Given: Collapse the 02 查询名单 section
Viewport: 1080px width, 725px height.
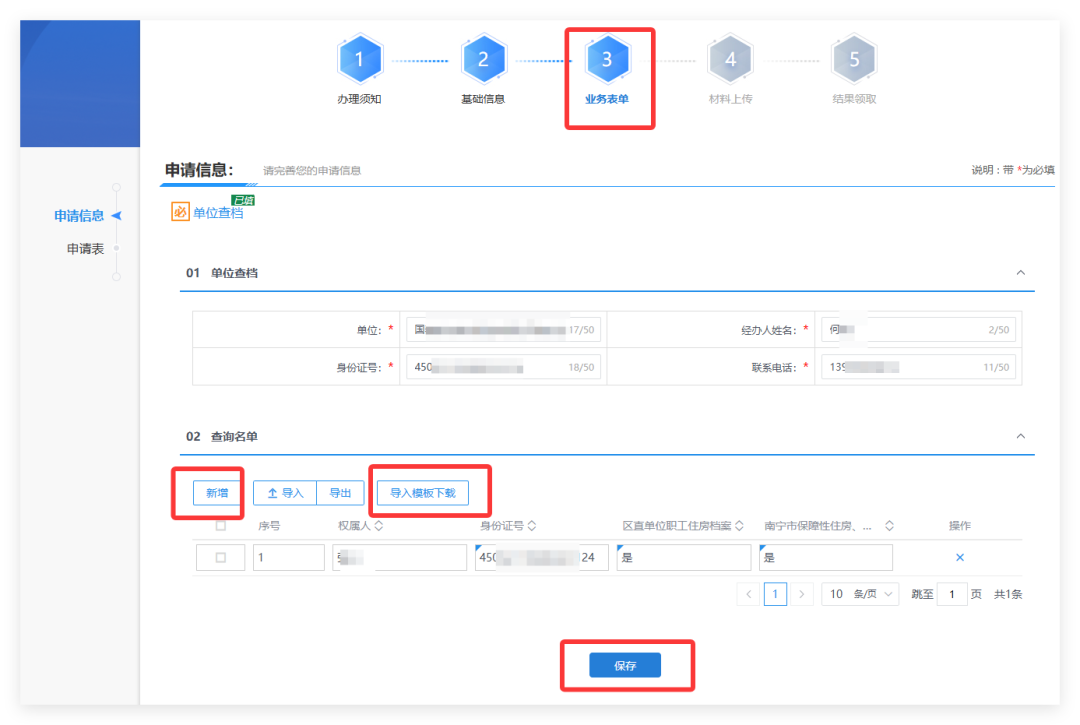Looking at the screenshot, I should tap(1020, 436).
